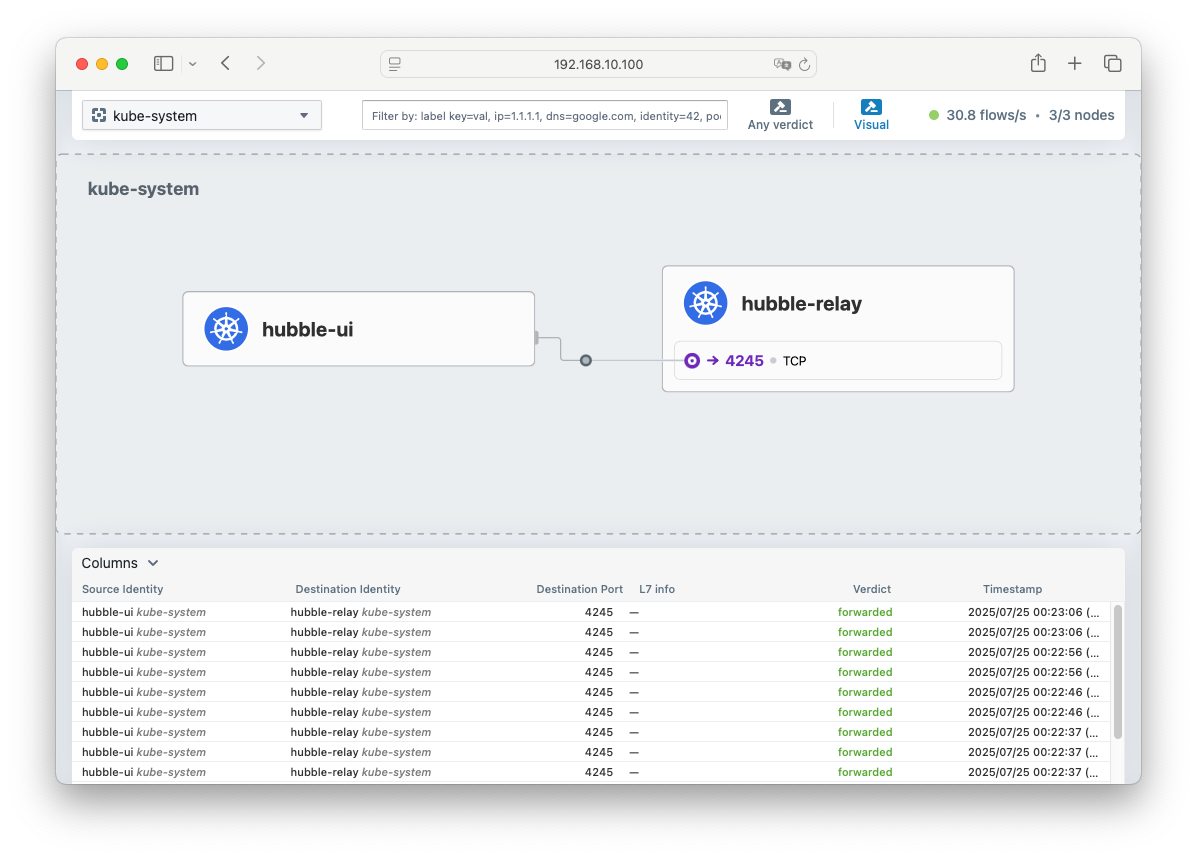Click the 3/3 nodes status text

1082,115
